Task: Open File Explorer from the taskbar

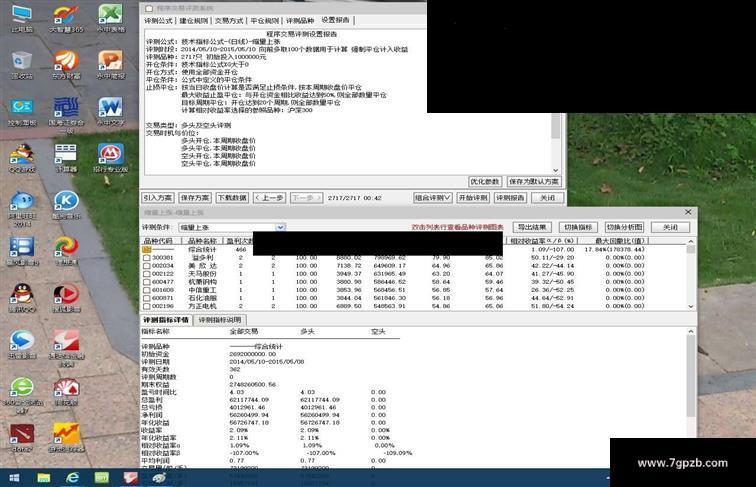Action: [43, 477]
